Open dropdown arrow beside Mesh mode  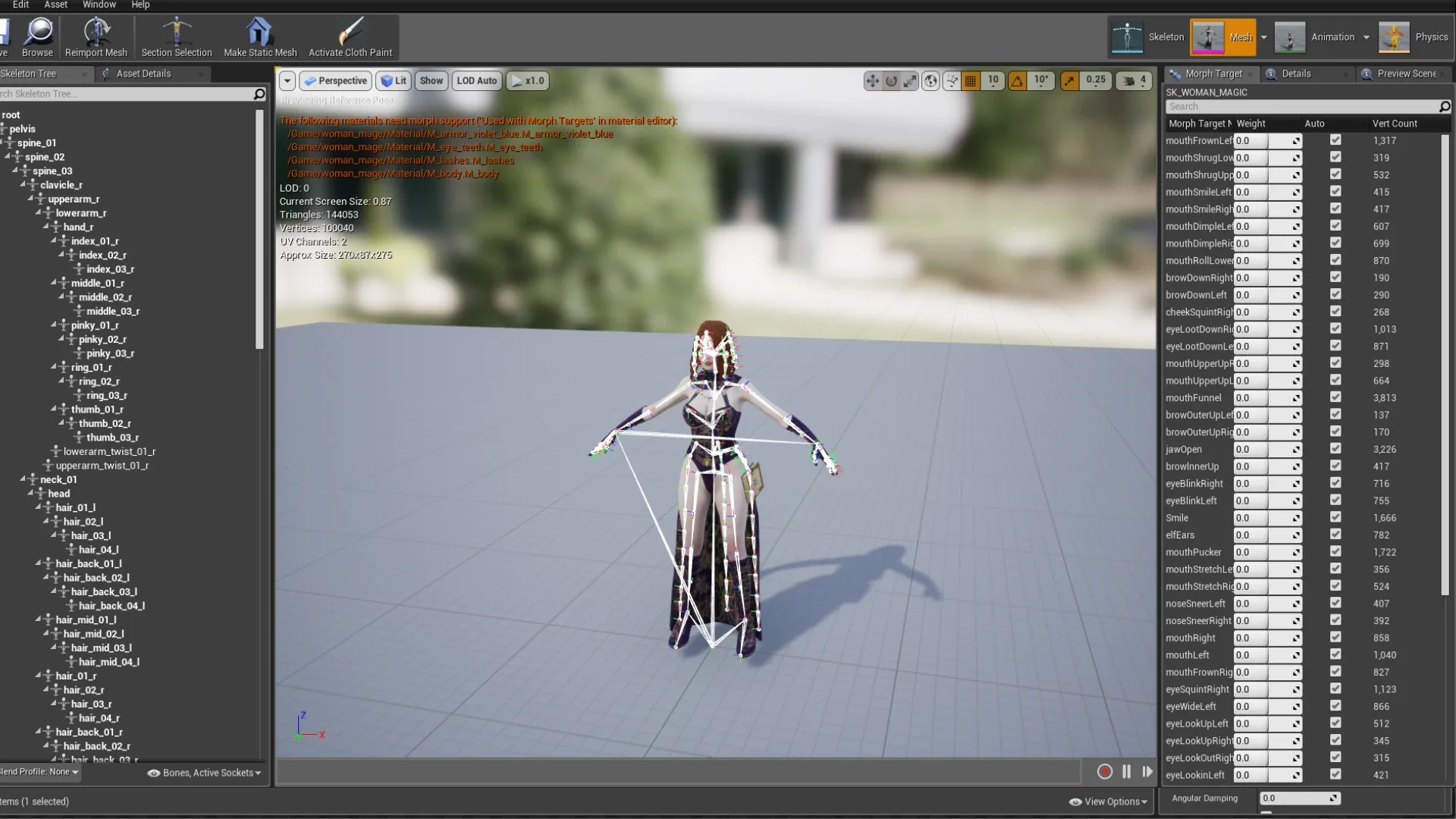pos(1263,37)
